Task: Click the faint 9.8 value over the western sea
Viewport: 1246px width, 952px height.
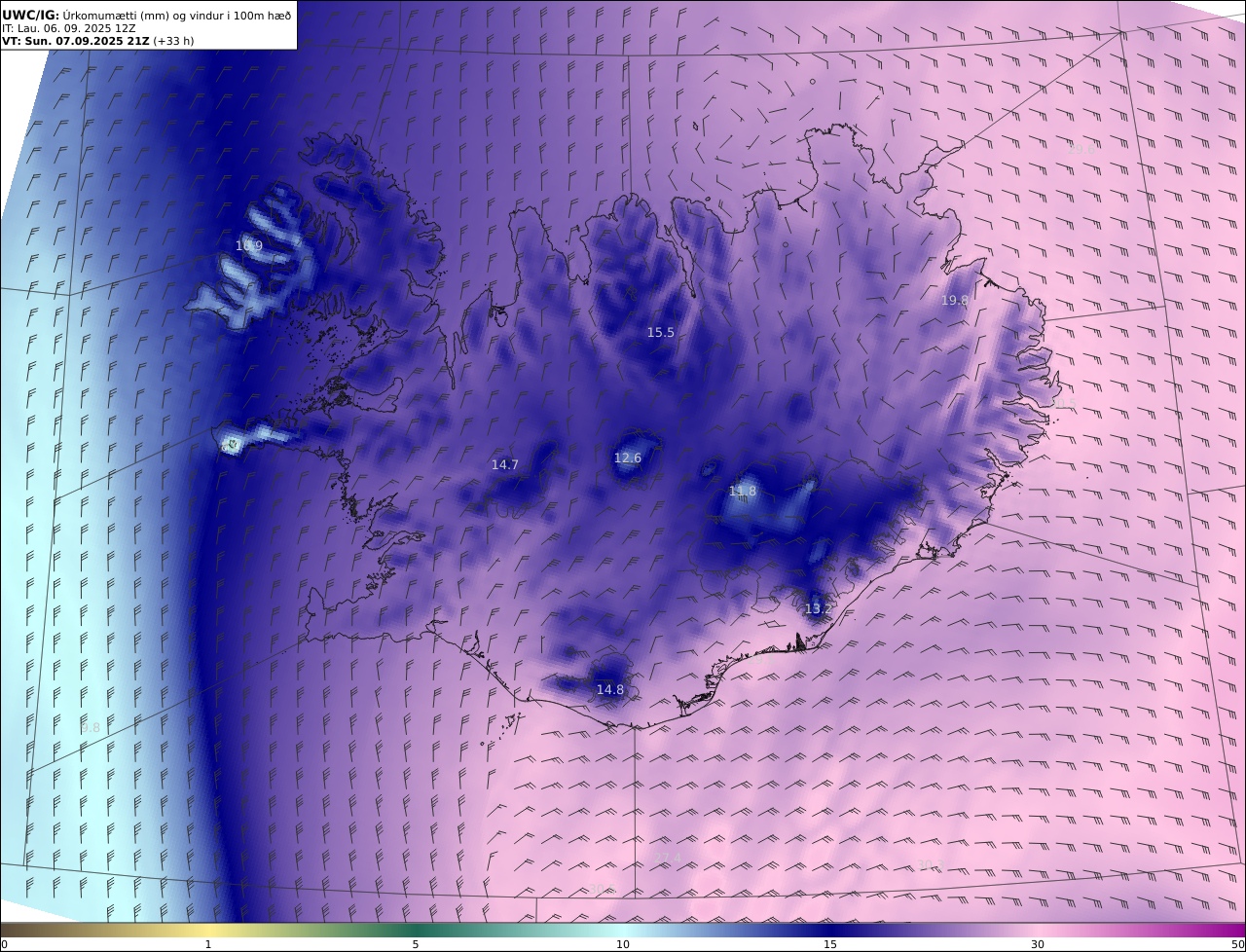Action: point(91,728)
